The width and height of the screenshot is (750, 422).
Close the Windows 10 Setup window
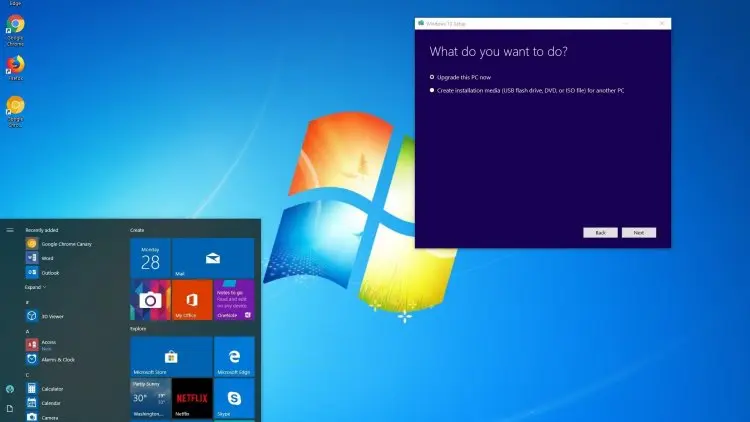click(x=662, y=23)
